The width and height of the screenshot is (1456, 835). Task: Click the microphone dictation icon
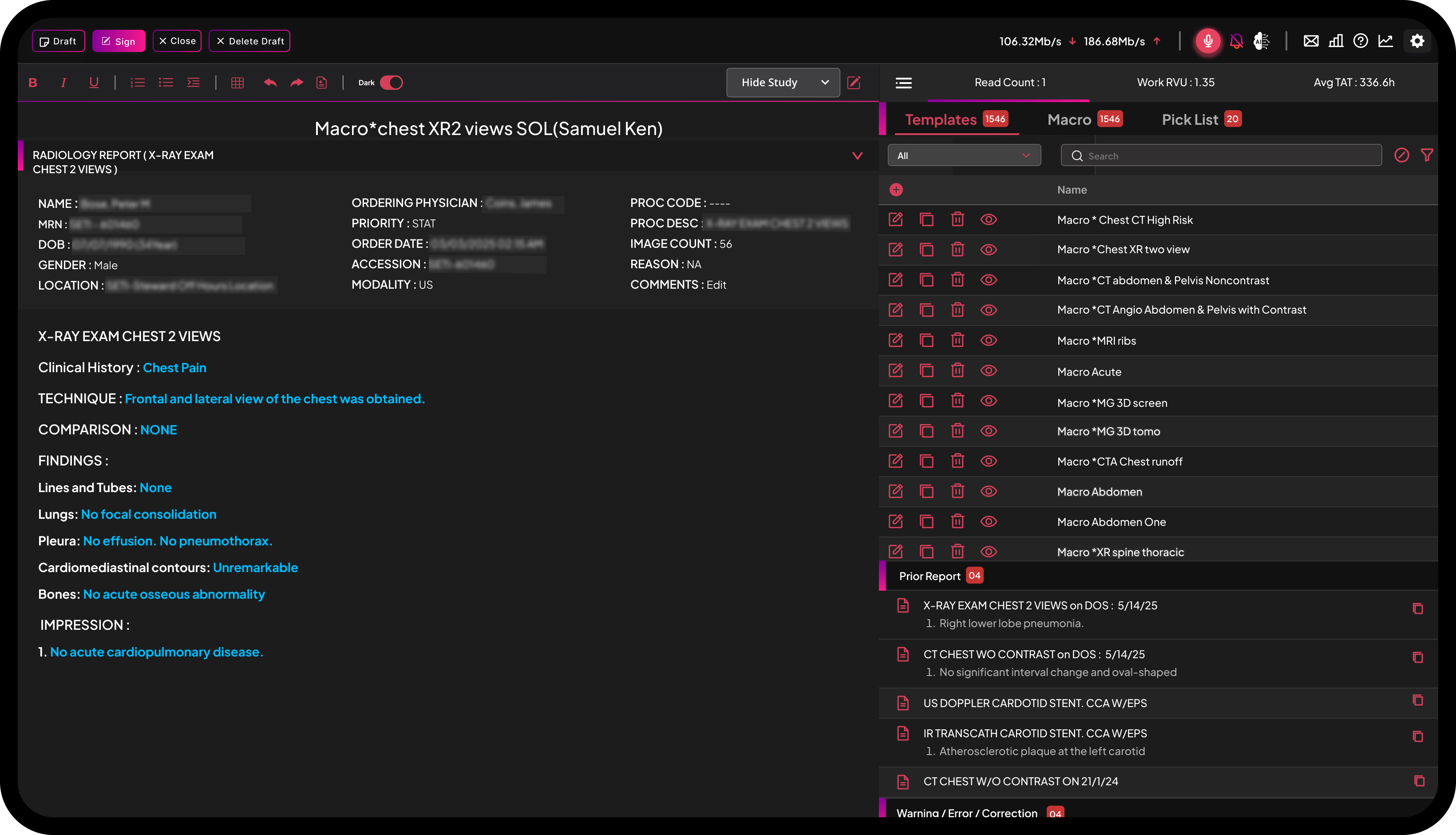click(x=1207, y=41)
